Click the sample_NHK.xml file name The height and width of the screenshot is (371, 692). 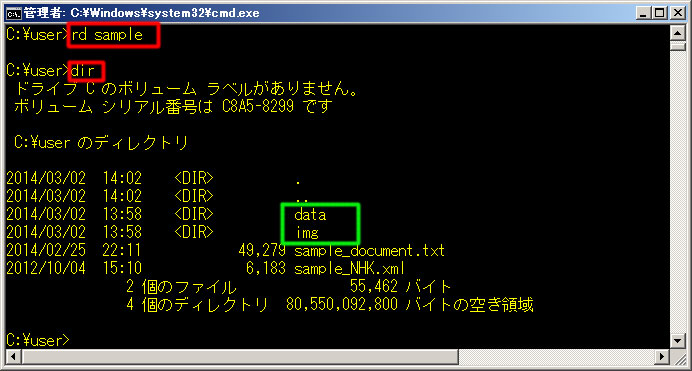[x=349, y=269]
